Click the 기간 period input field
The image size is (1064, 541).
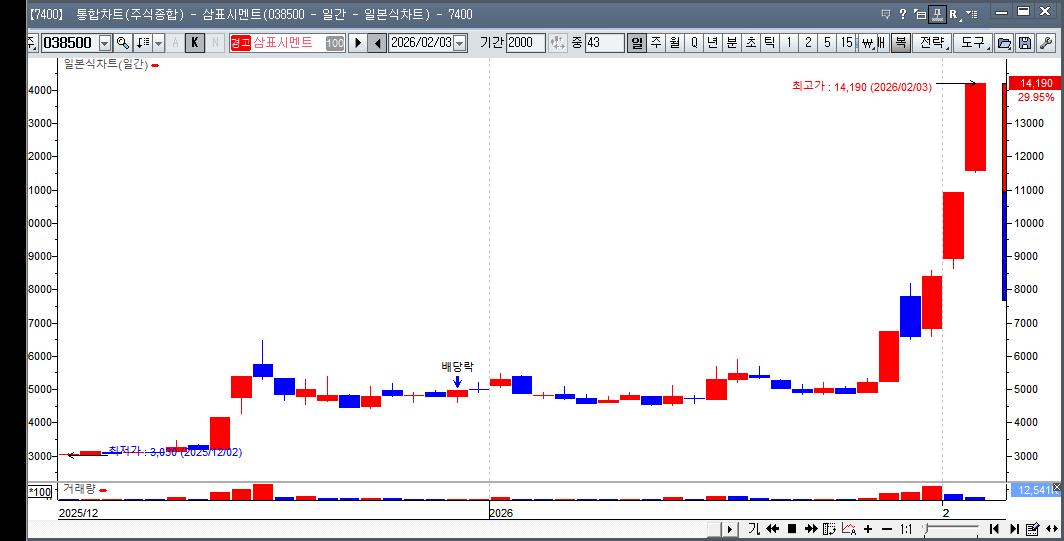524,43
